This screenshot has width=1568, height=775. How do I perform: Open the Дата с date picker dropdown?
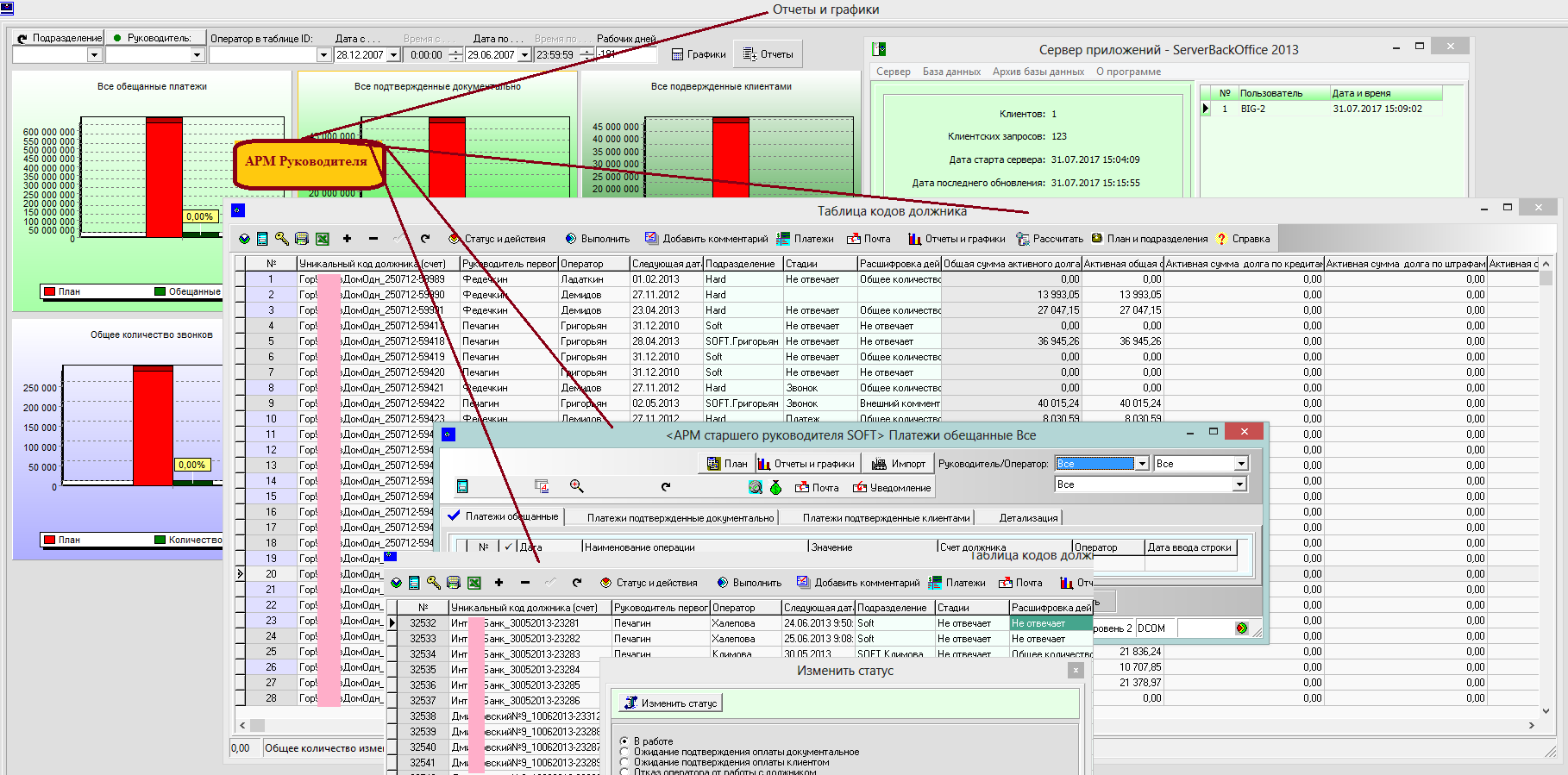[394, 55]
